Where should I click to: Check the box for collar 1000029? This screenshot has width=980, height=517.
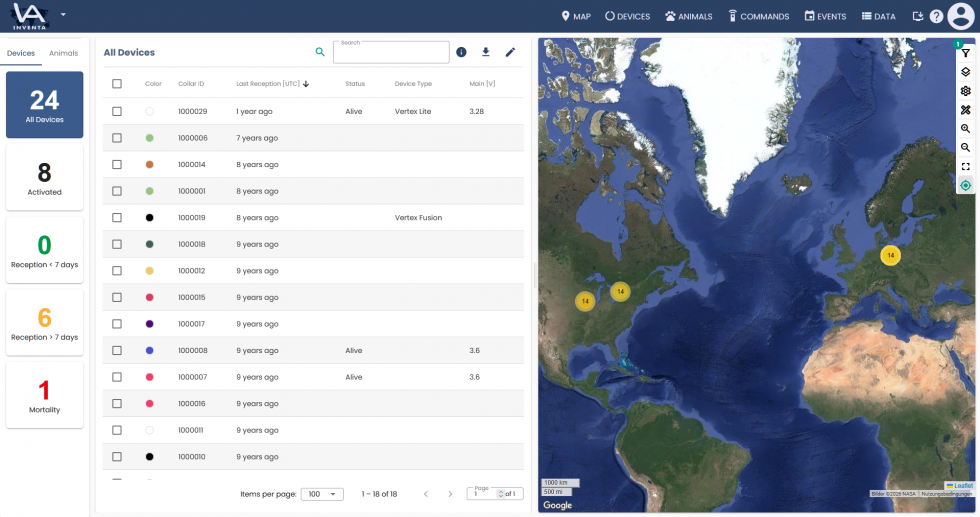tap(117, 111)
